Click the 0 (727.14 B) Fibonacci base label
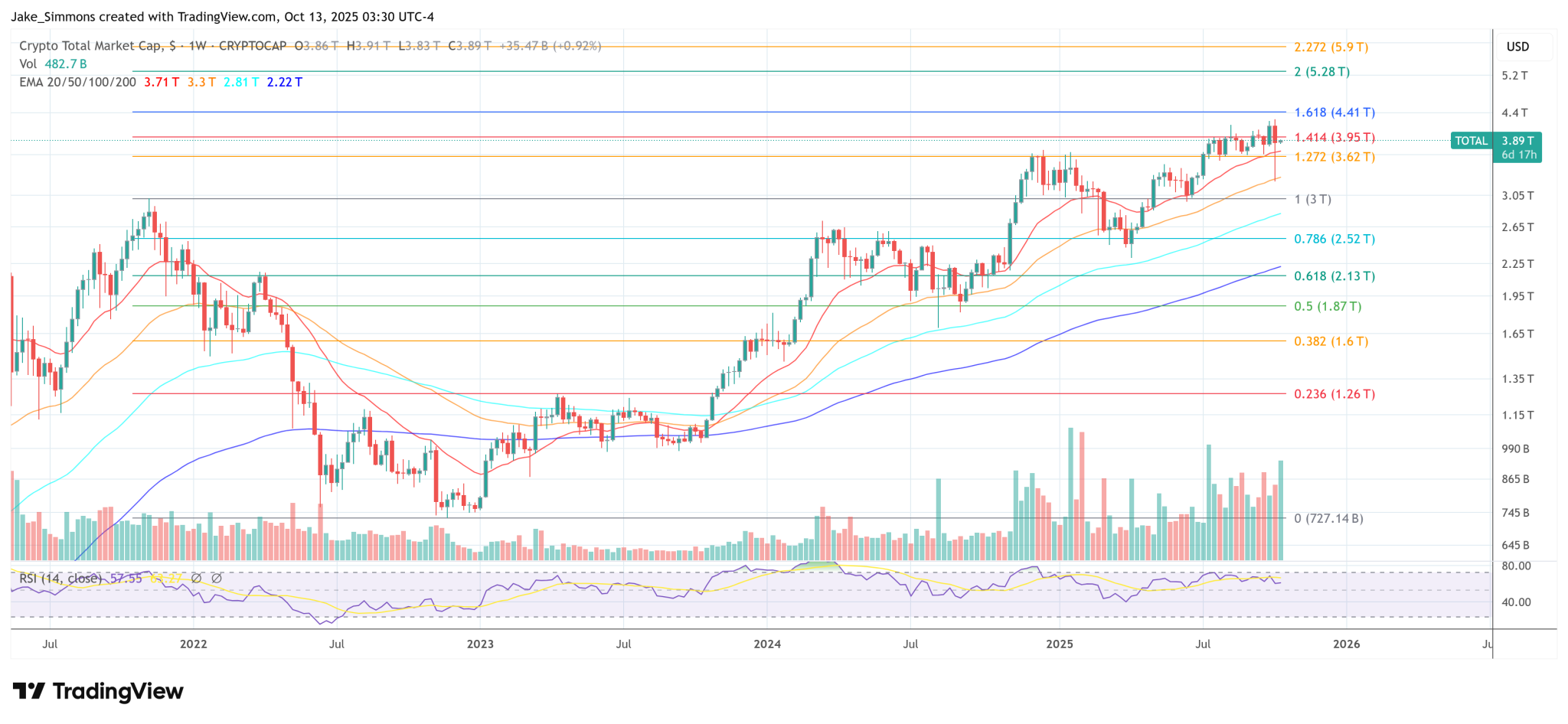 coord(1328,519)
